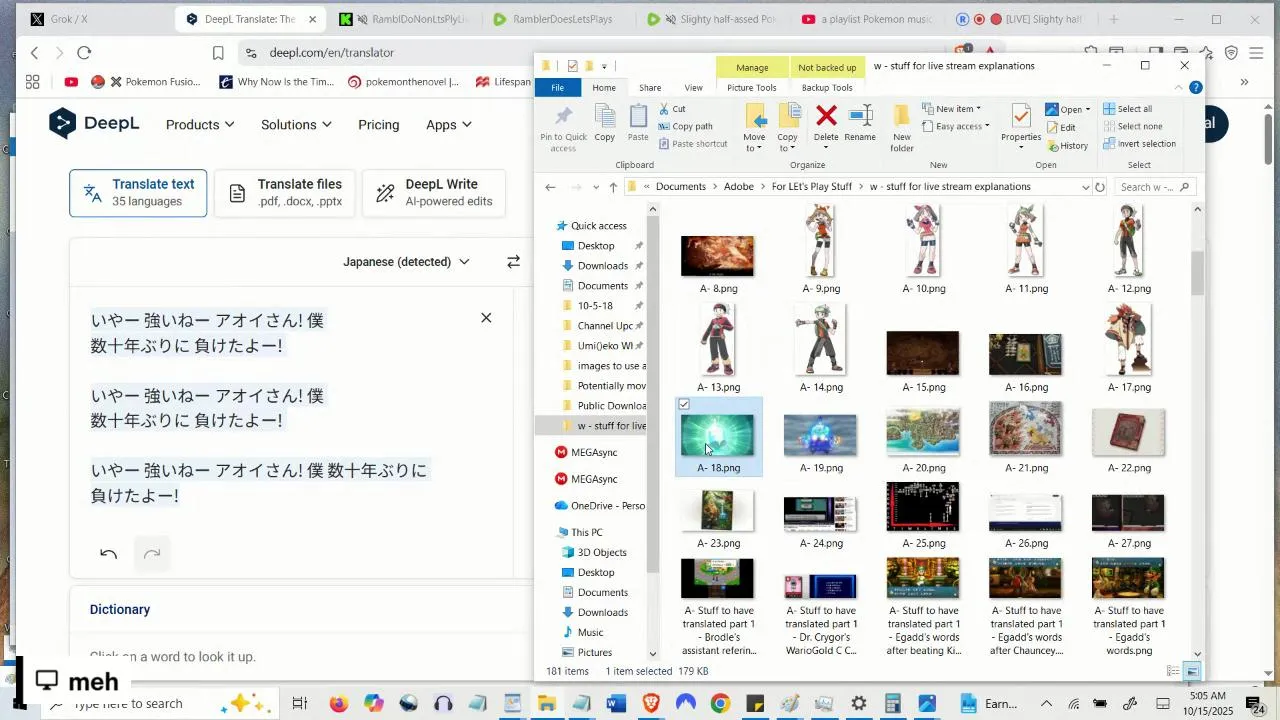Open the Japanese detected language dropdown
Viewport: 1280px width, 720px height.
coord(406,262)
